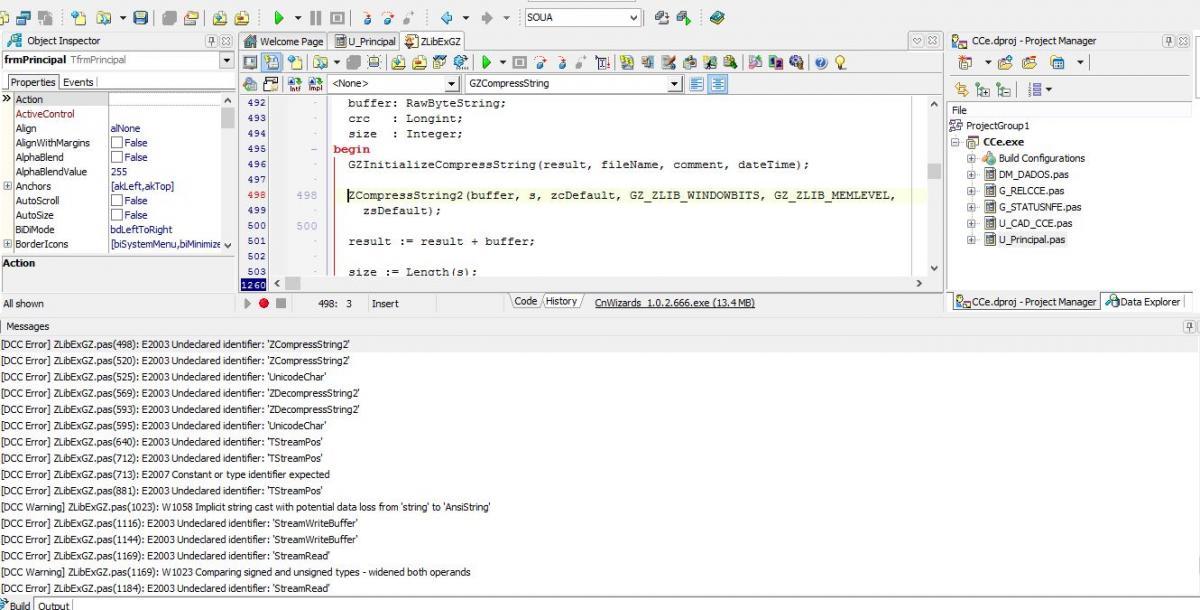1200x610 pixels.
Task: Click the red record macro button
Action: coord(264,303)
